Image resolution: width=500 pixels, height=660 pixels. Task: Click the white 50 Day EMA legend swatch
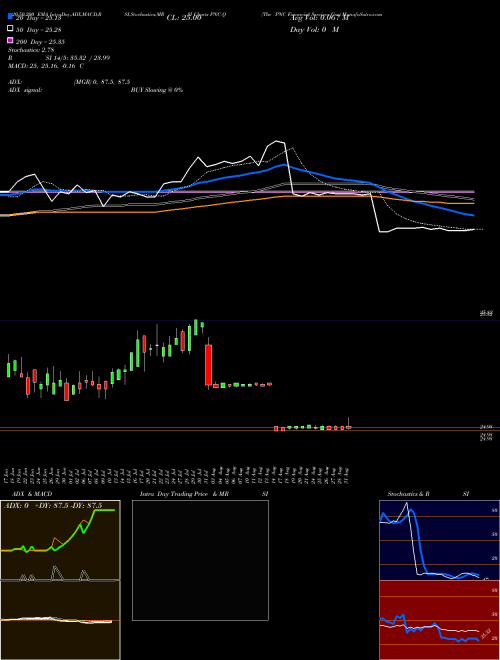[11, 29]
